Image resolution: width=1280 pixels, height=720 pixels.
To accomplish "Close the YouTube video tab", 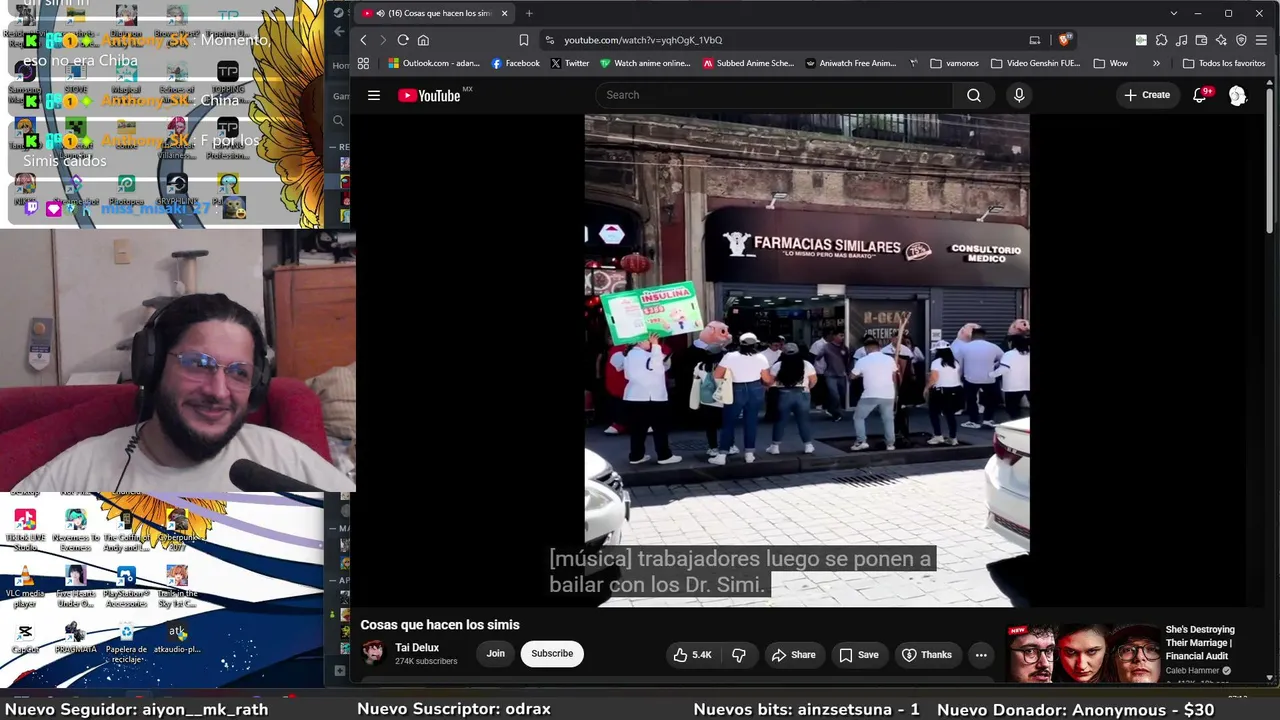I will tap(505, 13).
